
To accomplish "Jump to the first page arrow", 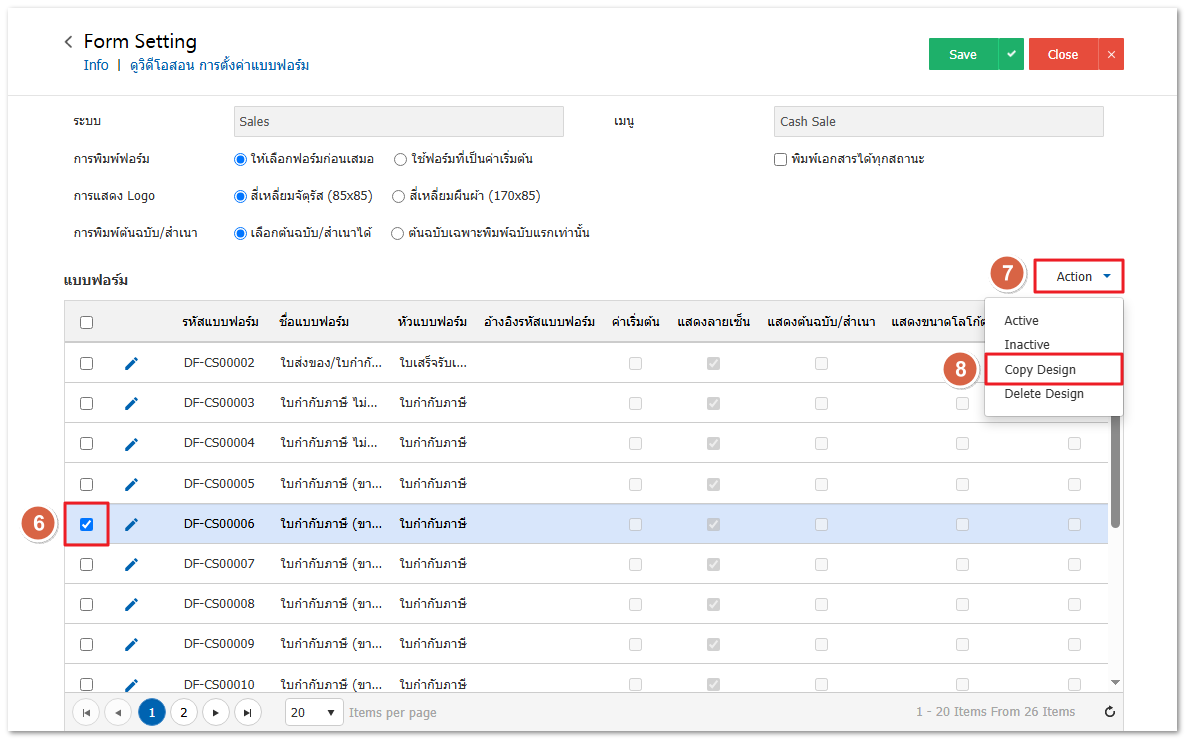I will coord(87,712).
